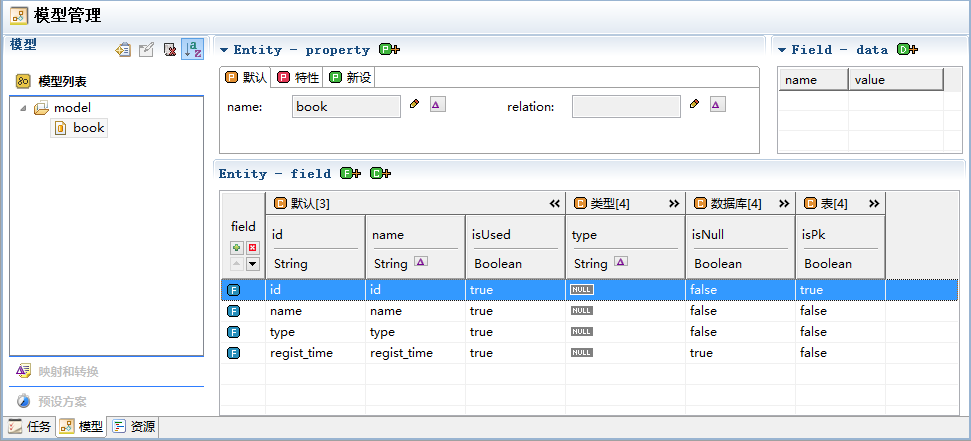Add a new field with green F+ icon
971x441 pixels.
351,173
